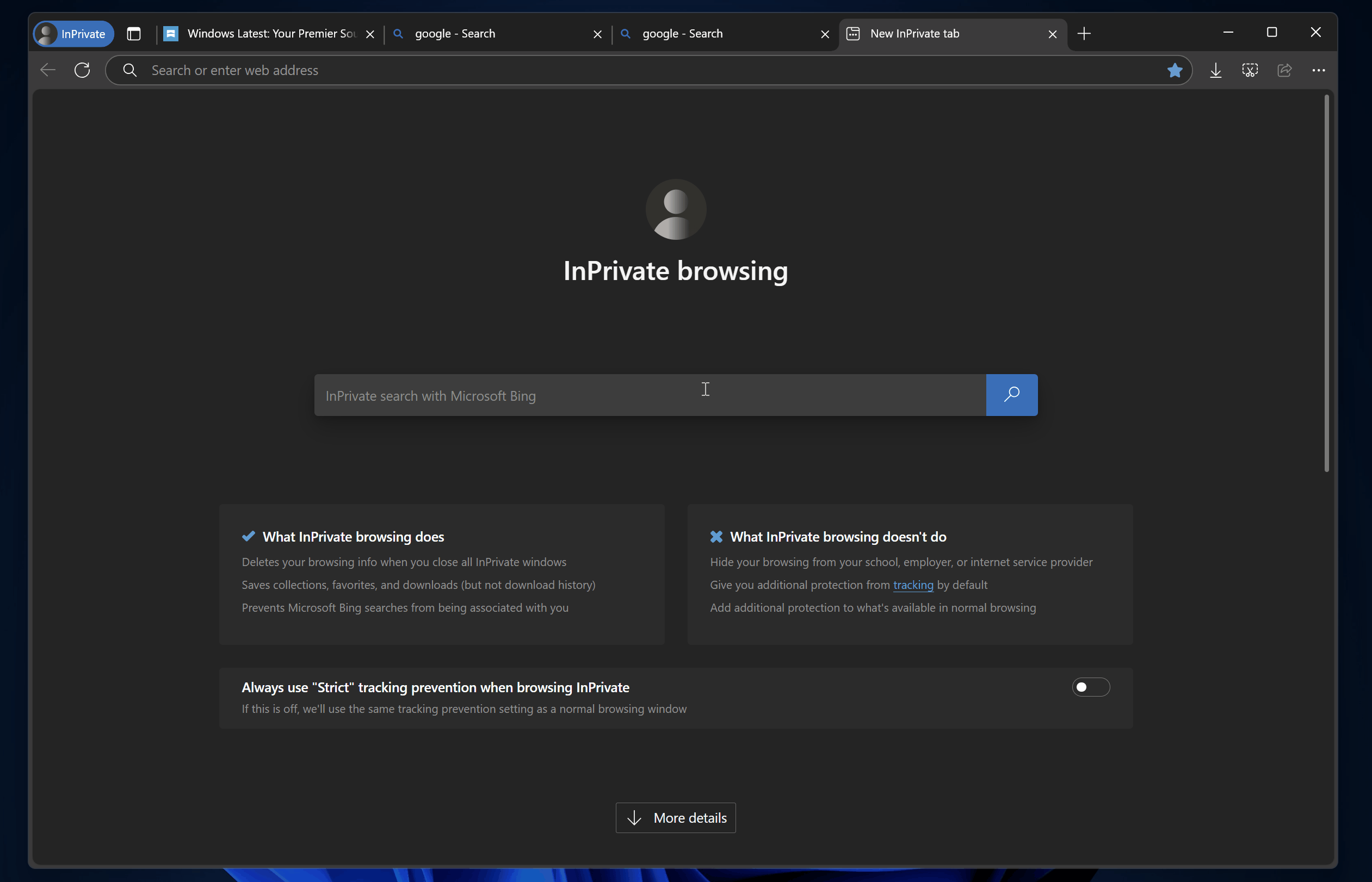Go back using the back arrow
The height and width of the screenshot is (882, 1372).
pyautogui.click(x=47, y=70)
